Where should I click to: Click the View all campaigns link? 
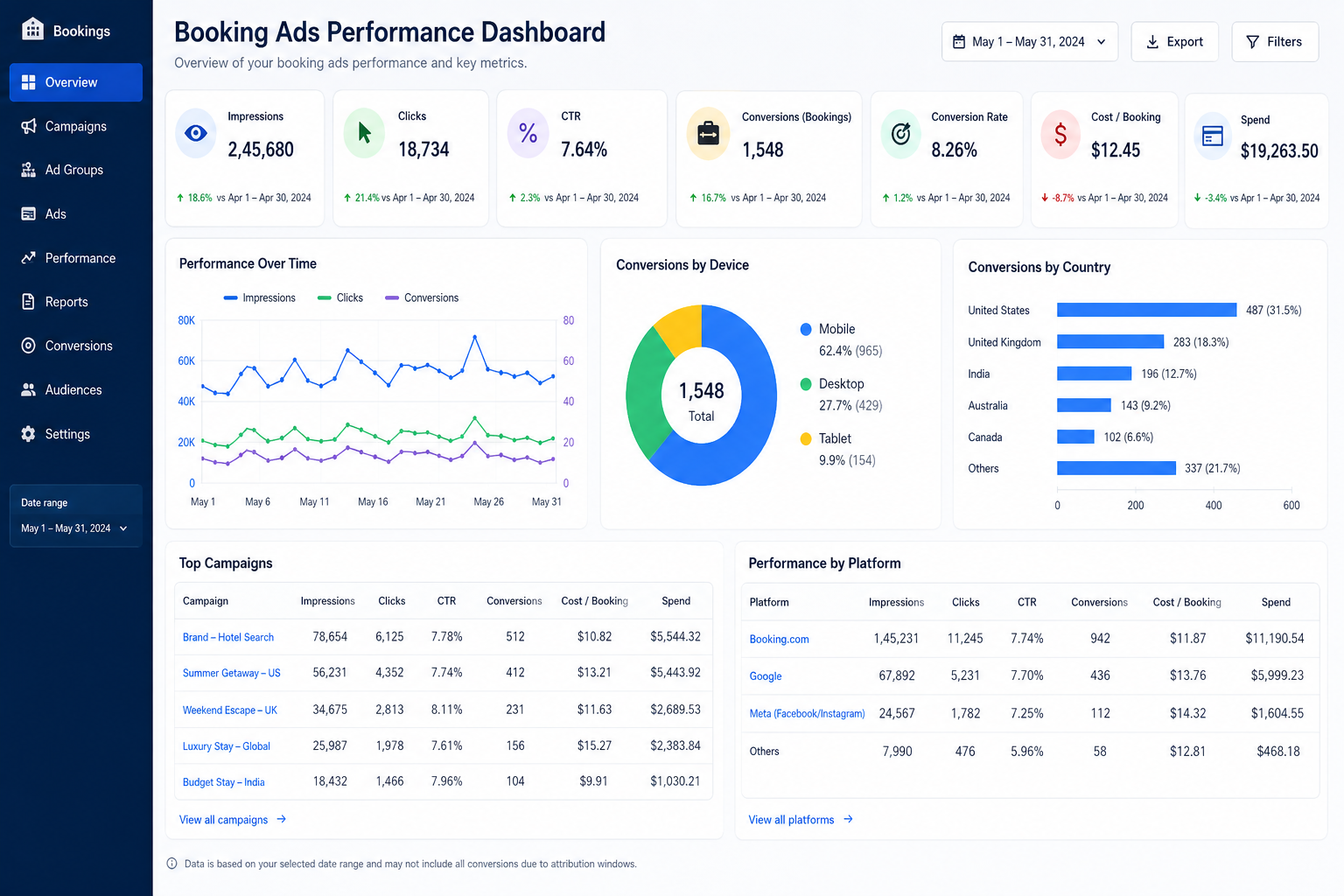pyautogui.click(x=223, y=820)
